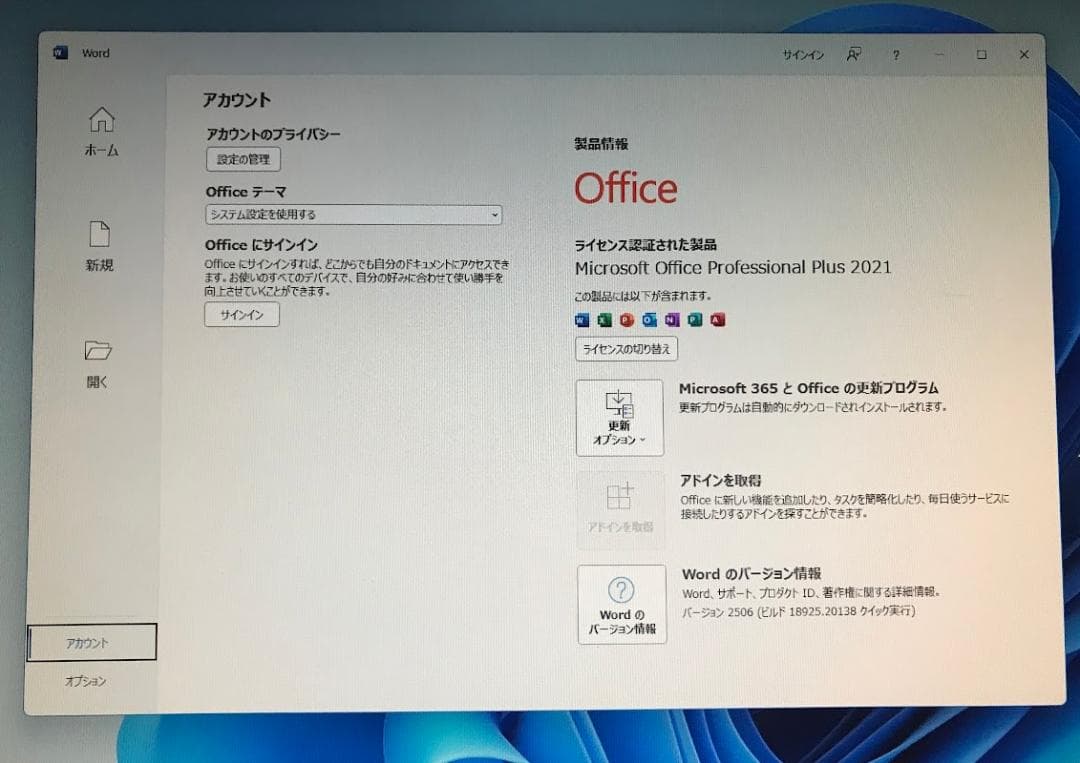Expand the 更新オプション dropdown
Image resolution: width=1080 pixels, height=763 pixels.
[x=620, y=418]
